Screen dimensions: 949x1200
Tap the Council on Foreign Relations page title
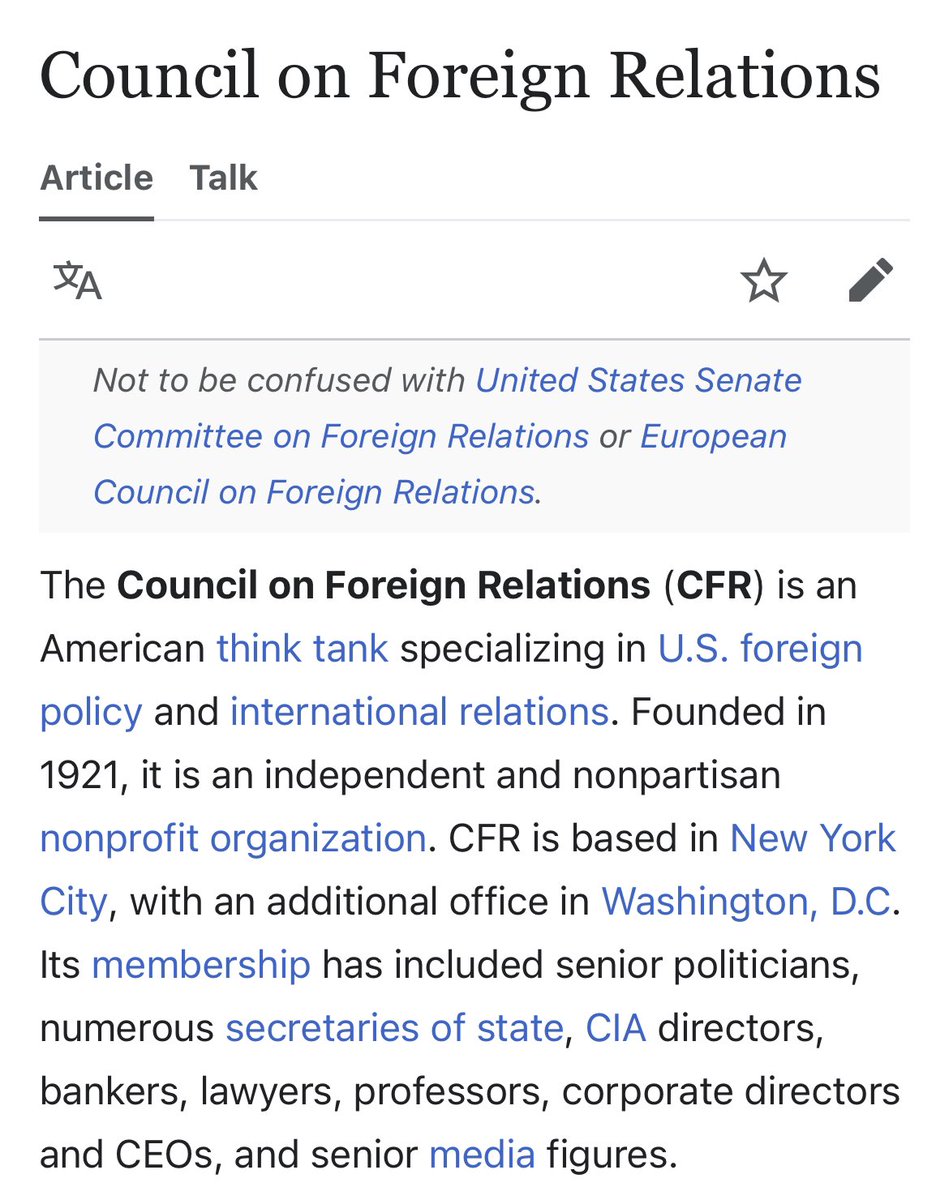pos(460,75)
